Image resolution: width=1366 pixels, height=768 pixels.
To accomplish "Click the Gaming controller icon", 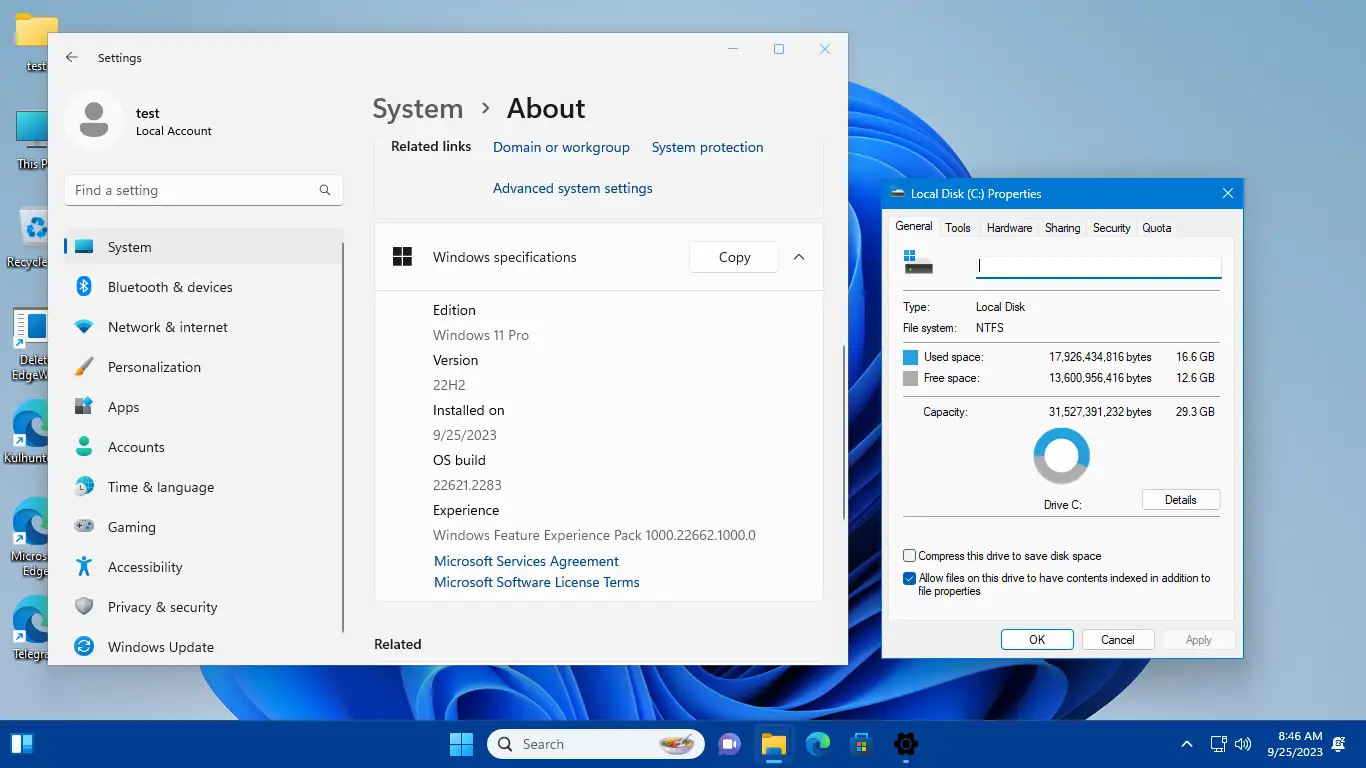I will [x=85, y=527].
